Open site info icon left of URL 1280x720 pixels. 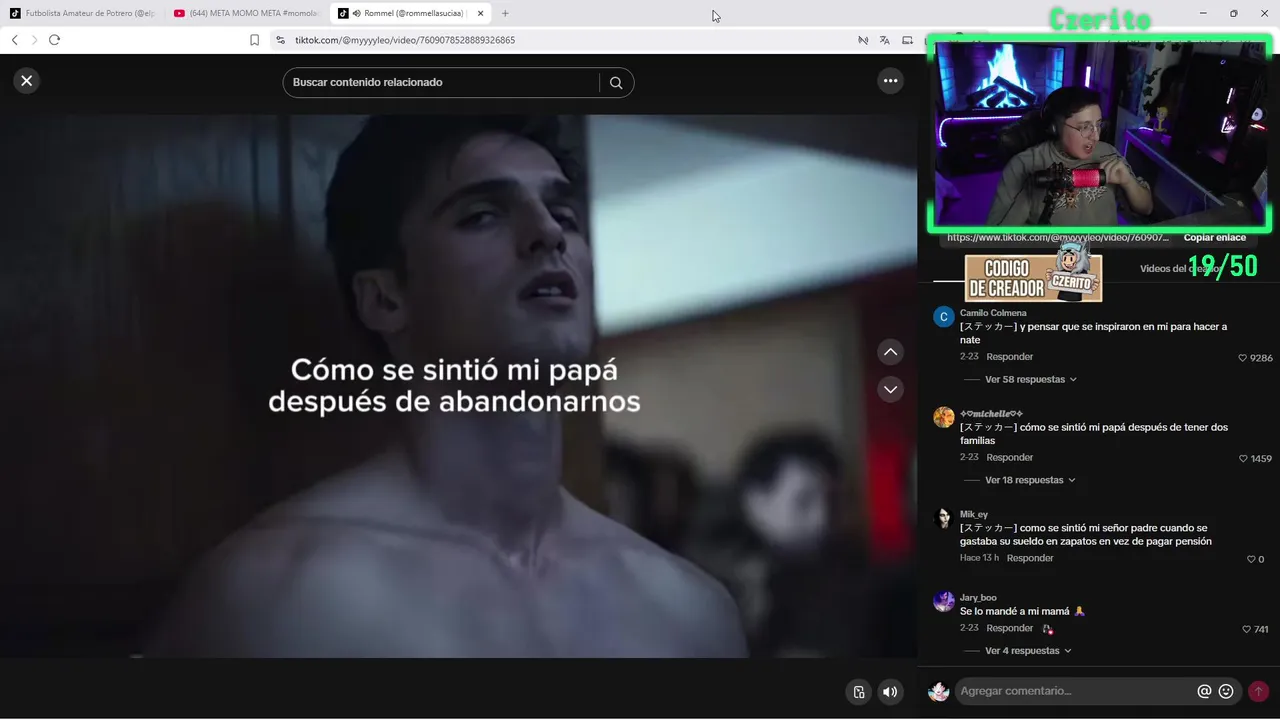click(x=280, y=40)
